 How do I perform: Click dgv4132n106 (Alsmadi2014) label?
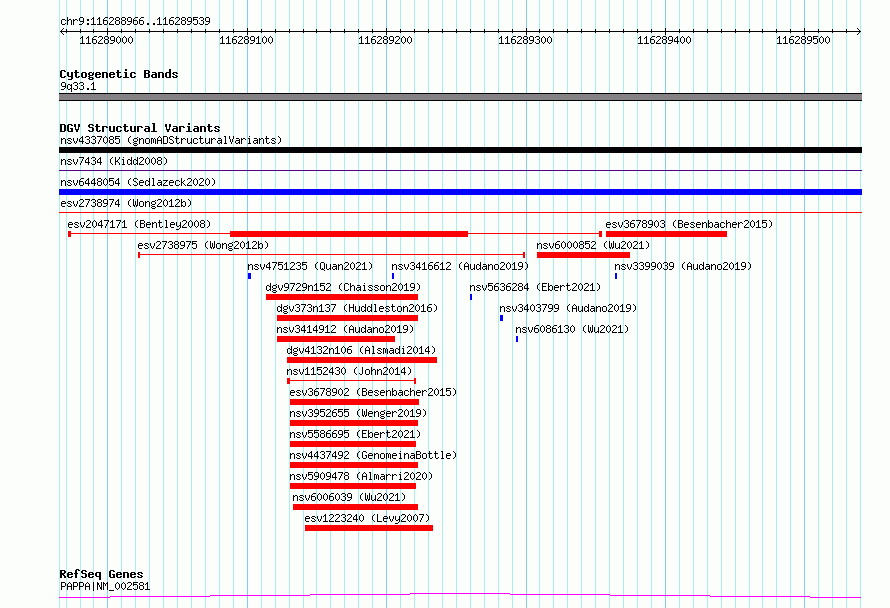[361, 350]
